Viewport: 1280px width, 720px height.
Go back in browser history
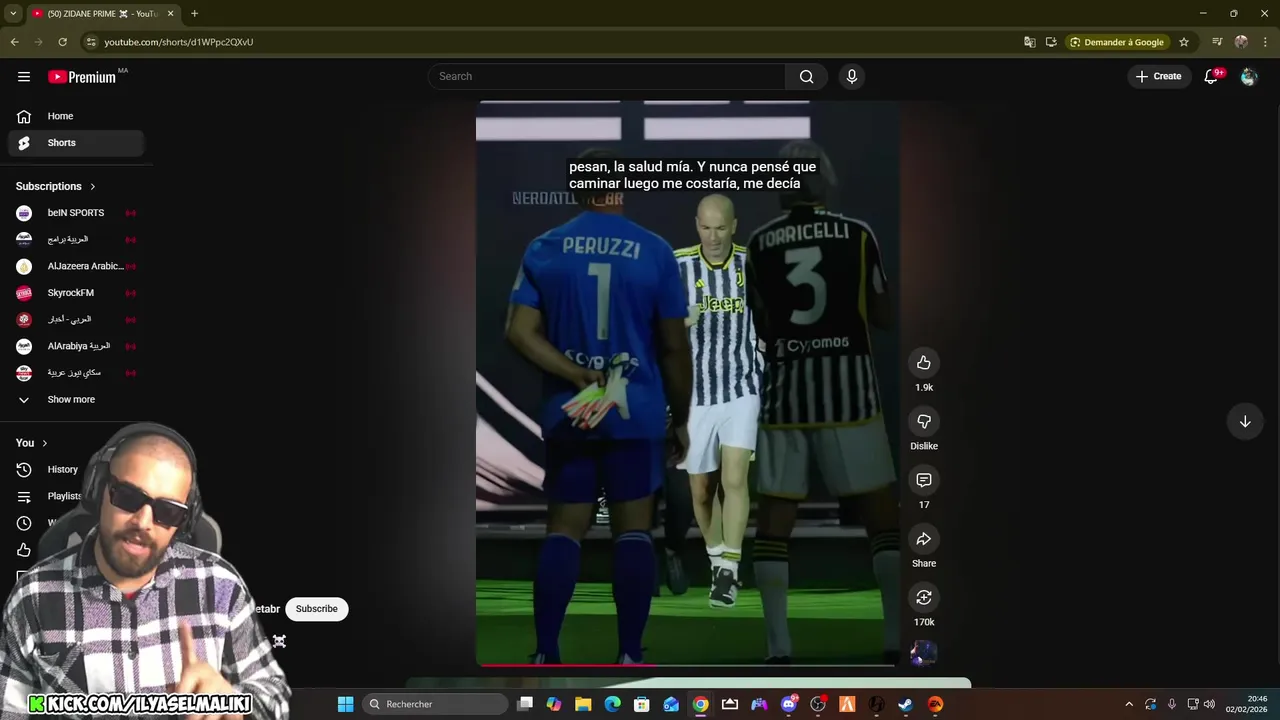[14, 42]
